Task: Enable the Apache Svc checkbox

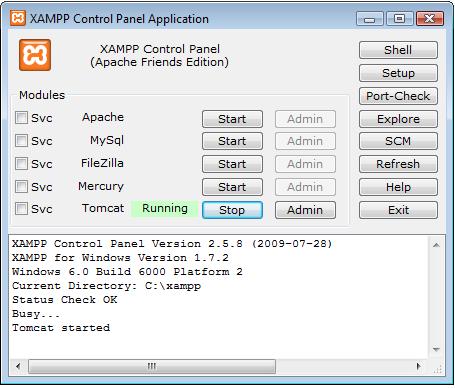Action: point(21,118)
